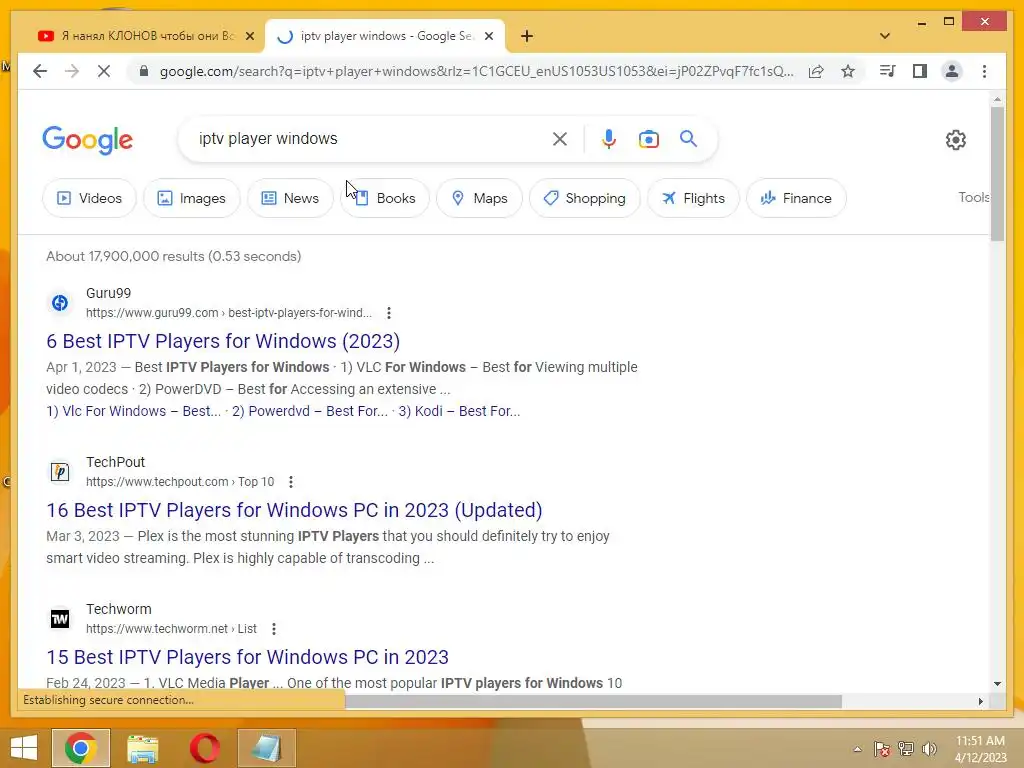Image resolution: width=1024 pixels, height=768 pixels.
Task: Click horizontal scrollbar right arrow
Action: (980, 701)
